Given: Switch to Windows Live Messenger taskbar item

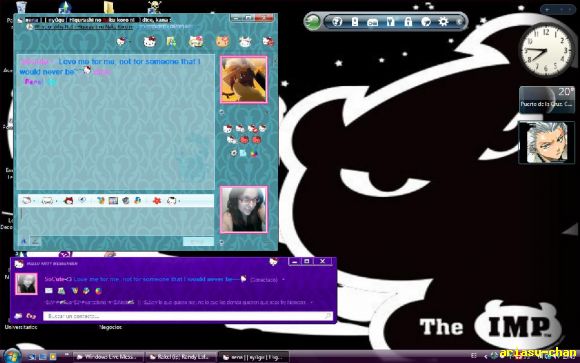Looking at the screenshot, I should pyautogui.click(x=108, y=357).
